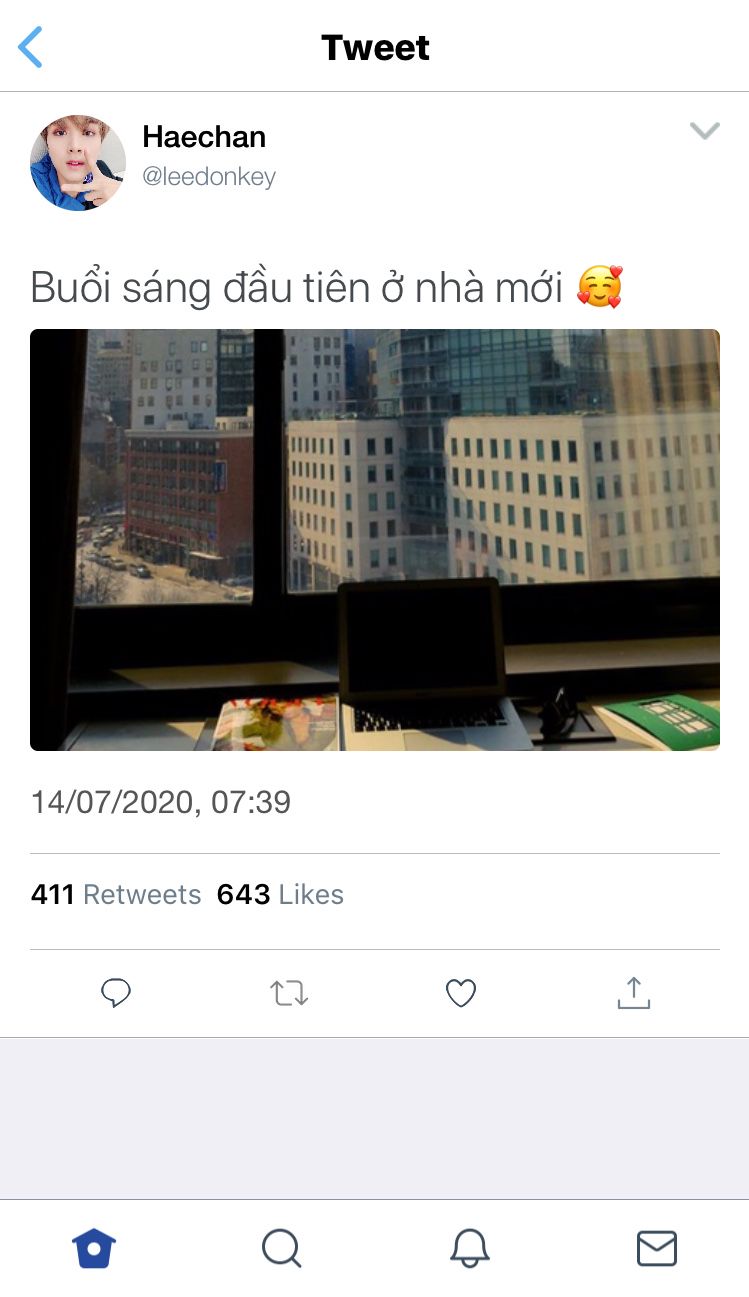Open the Search magnifier tab

(x=281, y=1248)
